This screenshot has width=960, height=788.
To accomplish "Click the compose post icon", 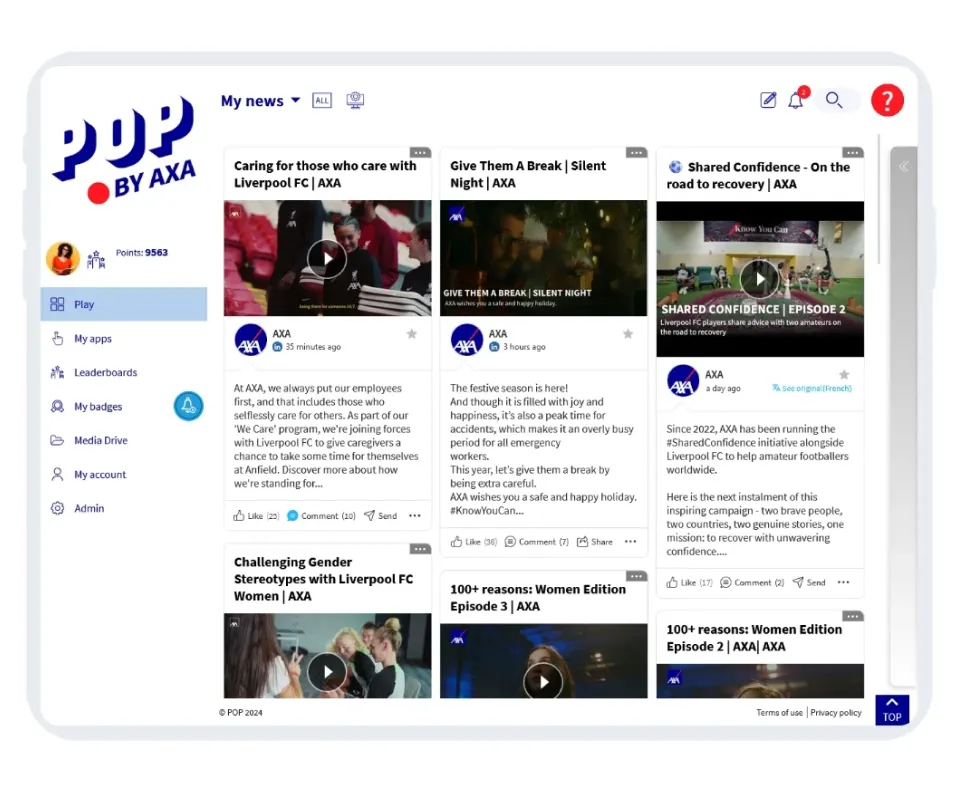I will pyautogui.click(x=768, y=100).
